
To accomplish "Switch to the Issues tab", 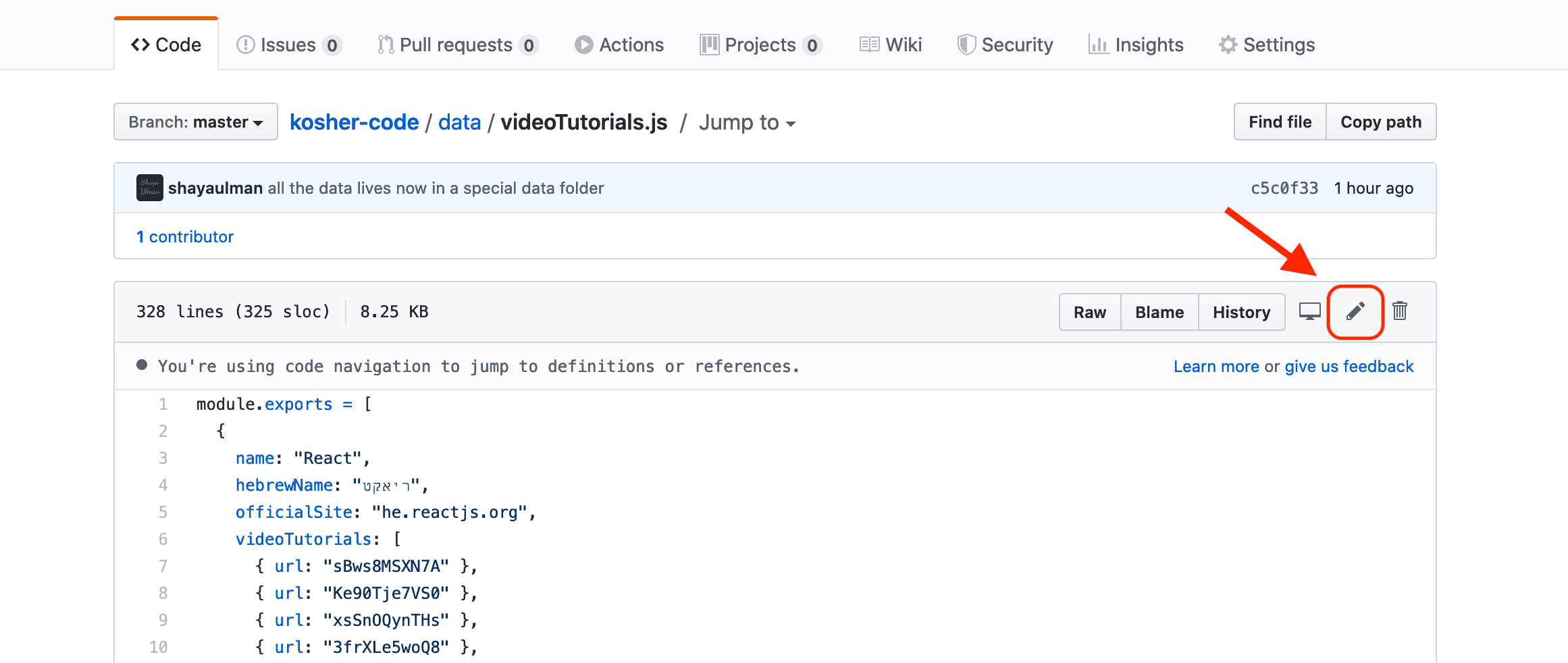I will pyautogui.click(x=289, y=45).
